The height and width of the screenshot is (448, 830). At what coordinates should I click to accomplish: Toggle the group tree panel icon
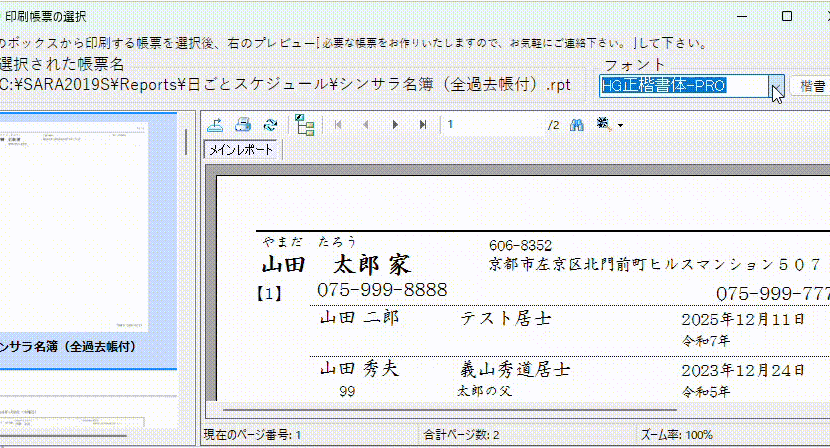pyautogui.click(x=306, y=125)
